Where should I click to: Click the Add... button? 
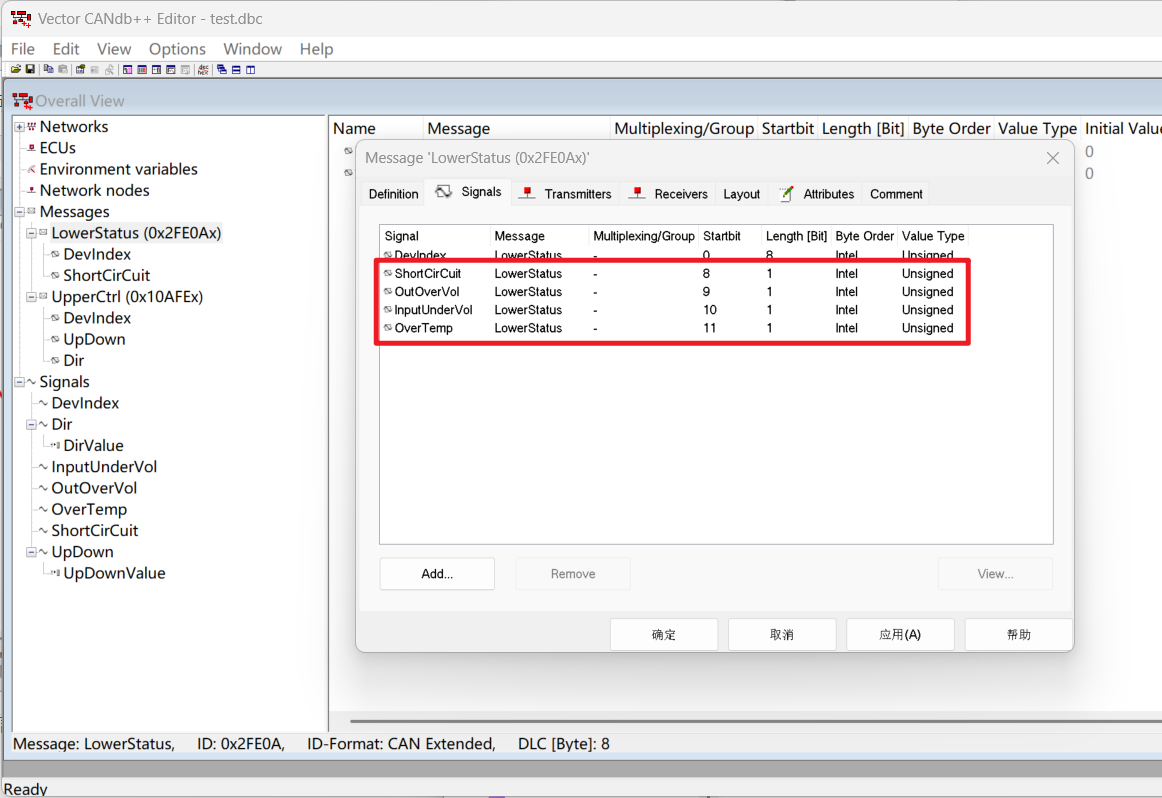[x=437, y=574]
